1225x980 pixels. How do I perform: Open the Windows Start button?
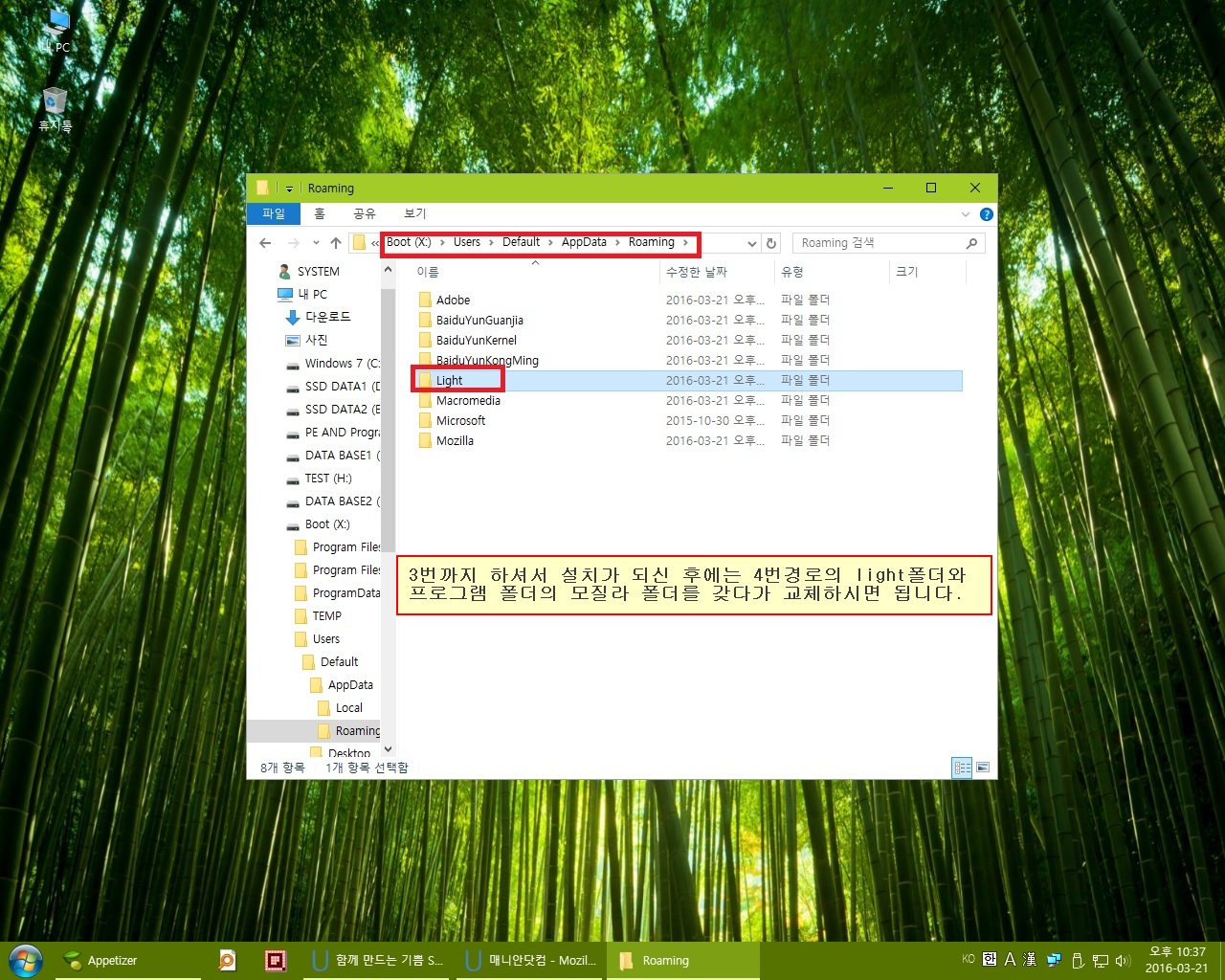pyautogui.click(x=26, y=960)
